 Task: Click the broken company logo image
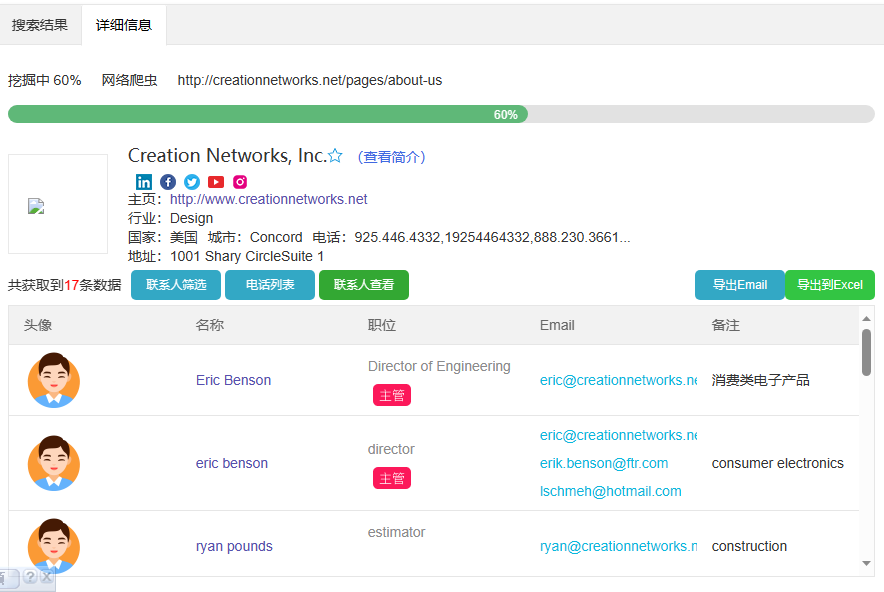click(36, 206)
